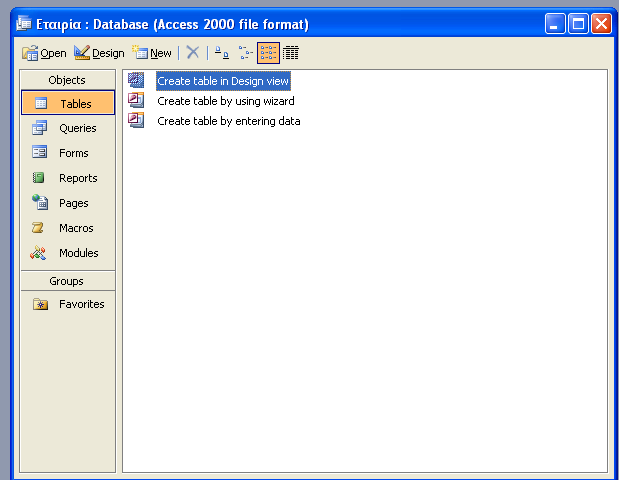Click the Queries icon
This screenshot has height=480, width=619.
[x=39, y=128]
